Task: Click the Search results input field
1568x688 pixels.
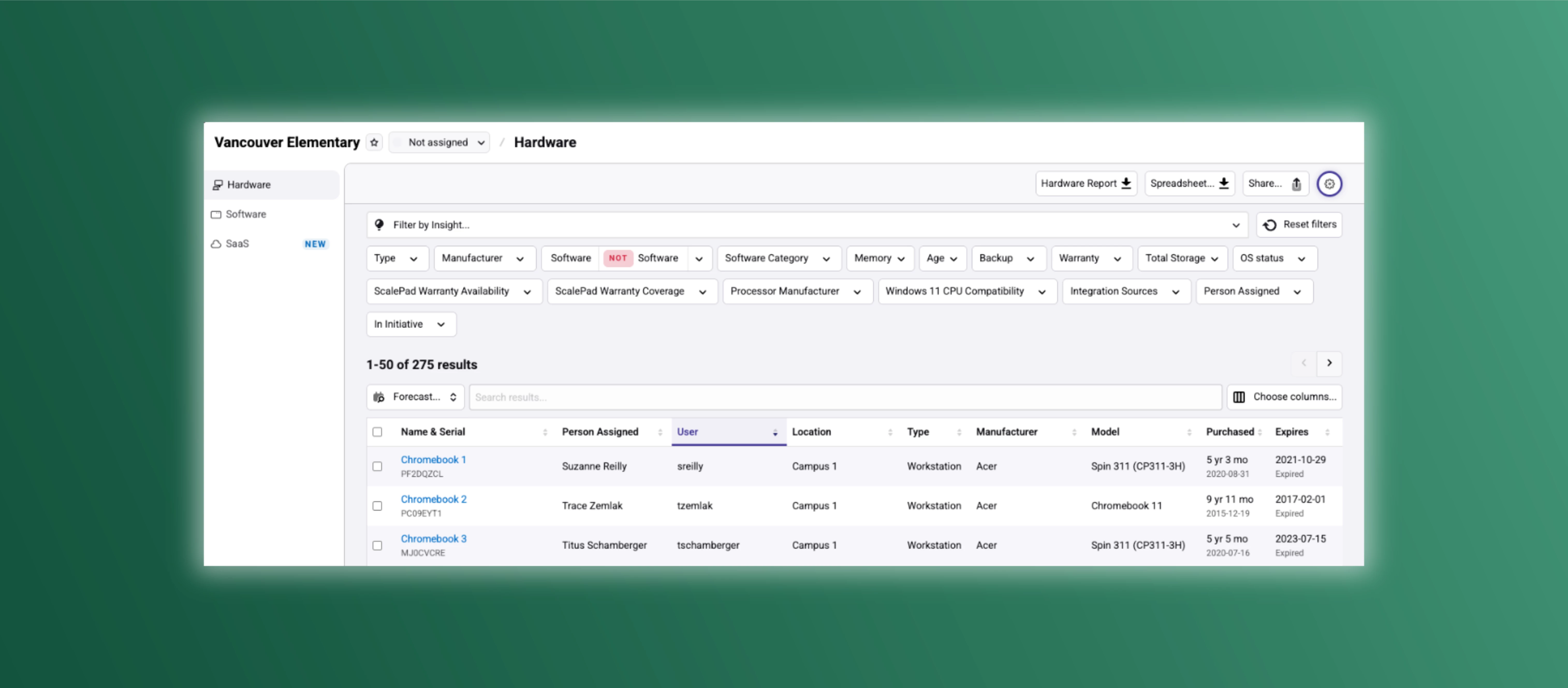Action: [845, 397]
